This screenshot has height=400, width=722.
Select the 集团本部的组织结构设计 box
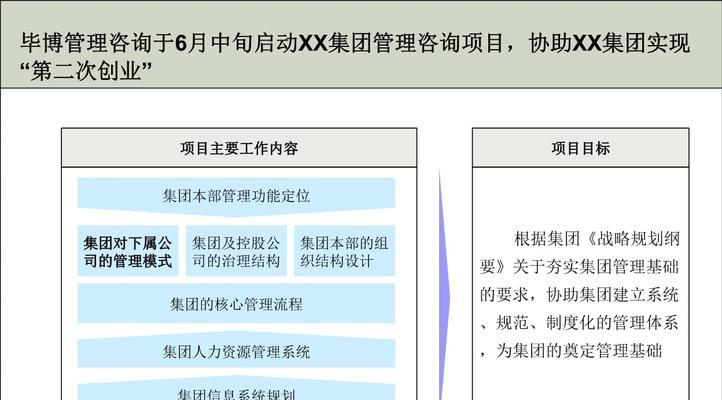[344, 251]
